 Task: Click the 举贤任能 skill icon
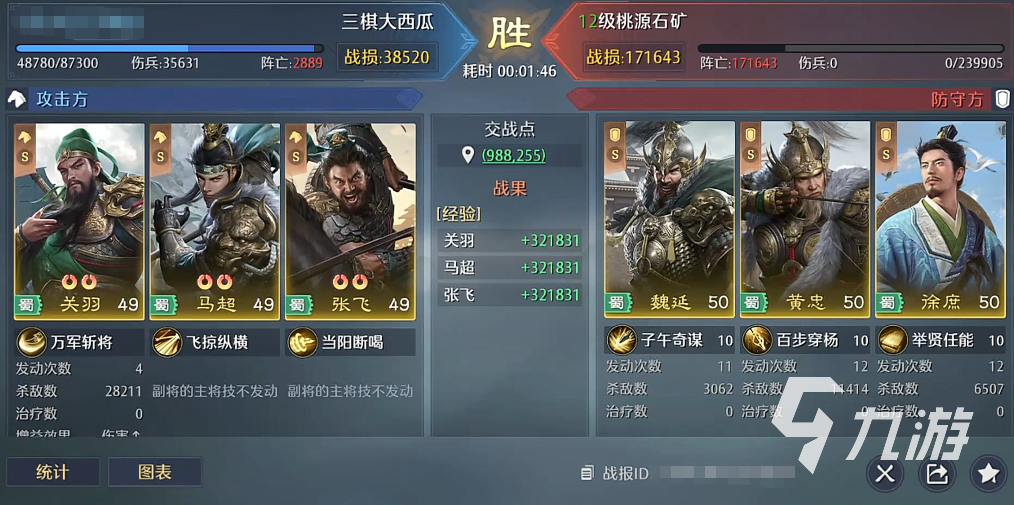(892, 340)
